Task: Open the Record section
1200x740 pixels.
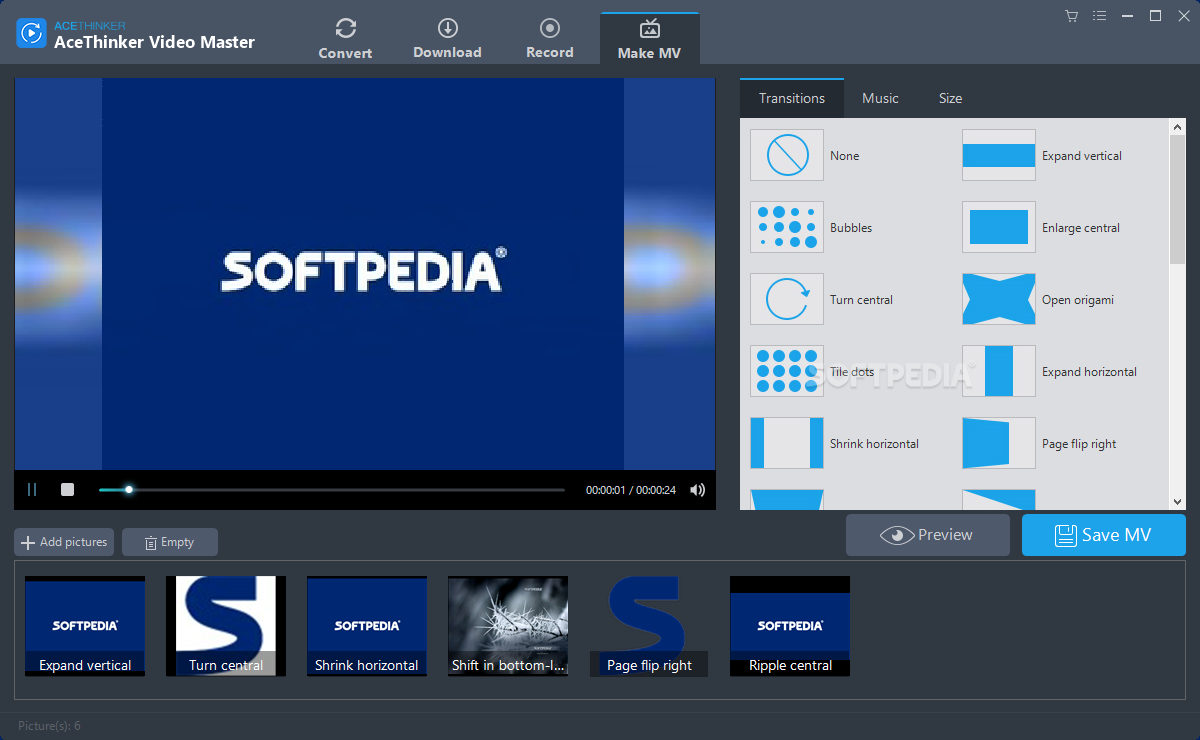Action: pos(550,38)
